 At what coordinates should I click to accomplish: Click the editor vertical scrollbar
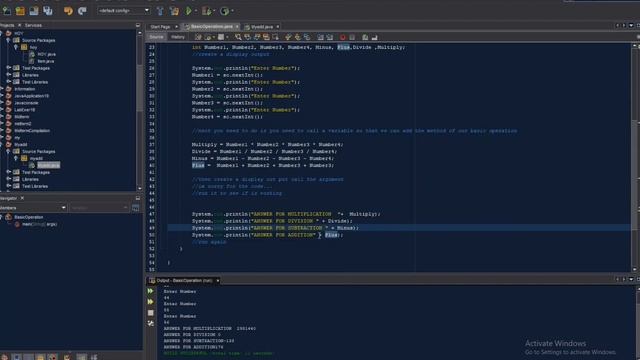coord(635,157)
